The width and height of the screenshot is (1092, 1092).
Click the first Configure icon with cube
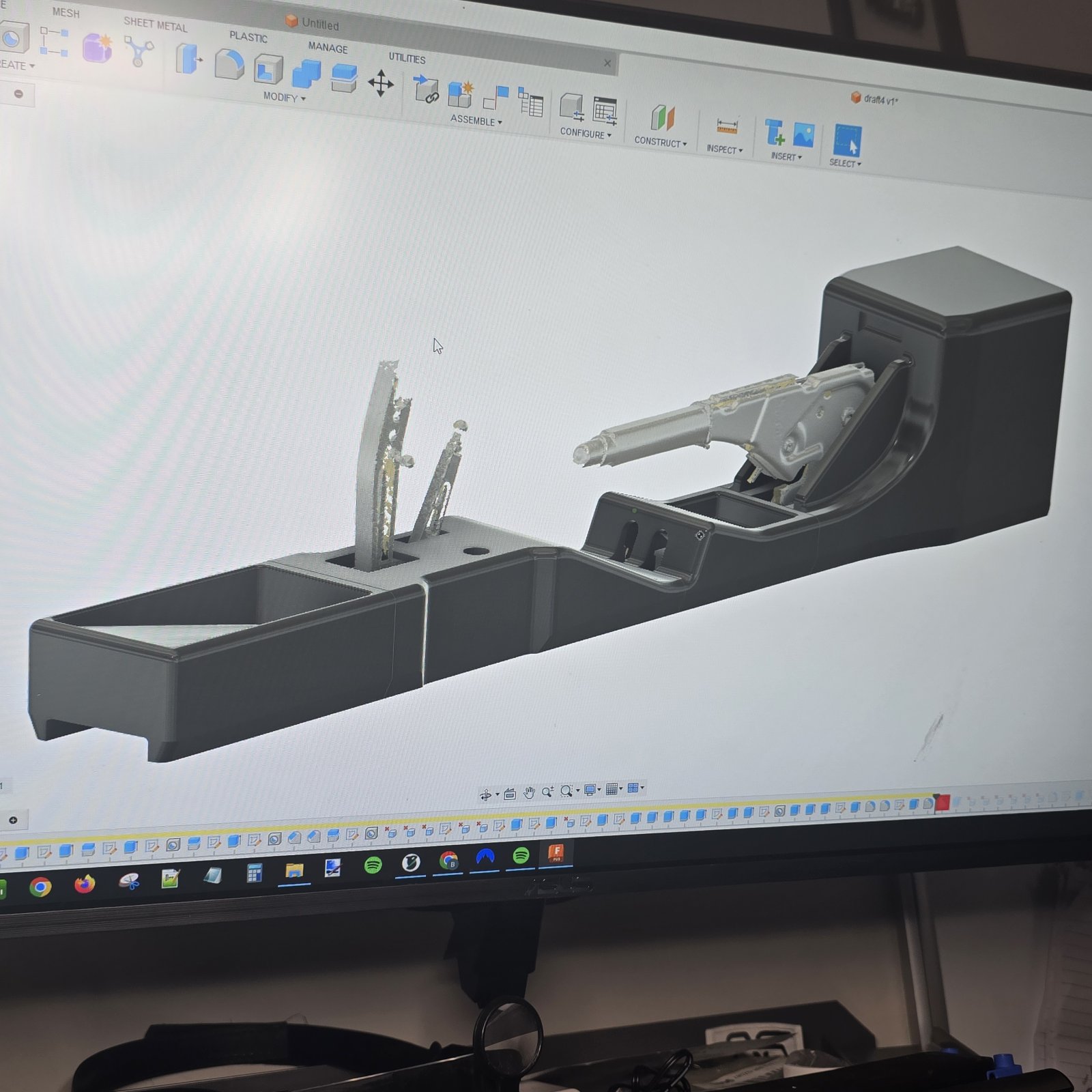571,108
